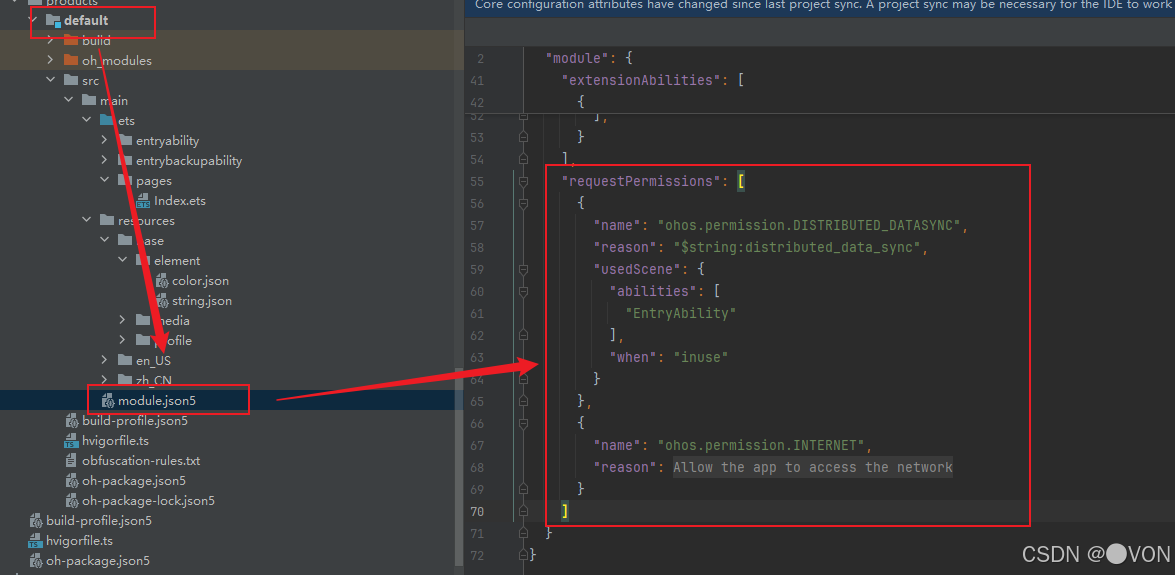Click the string.json file icon
Viewport: 1175px width, 575px height.
pos(162,301)
